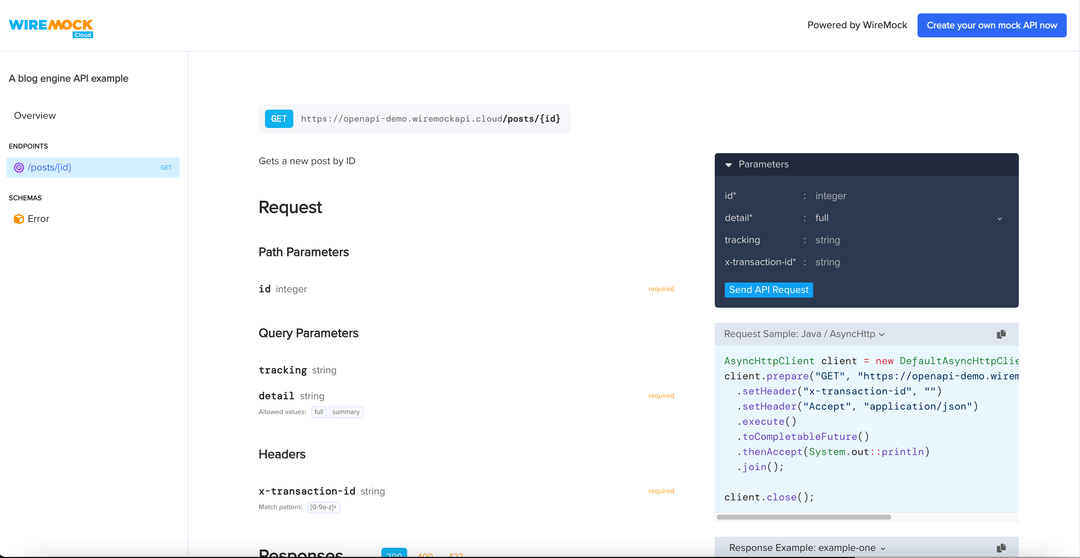1080x558 pixels.
Task: Select the /posts/{id} GET endpoint
Action: (x=93, y=167)
